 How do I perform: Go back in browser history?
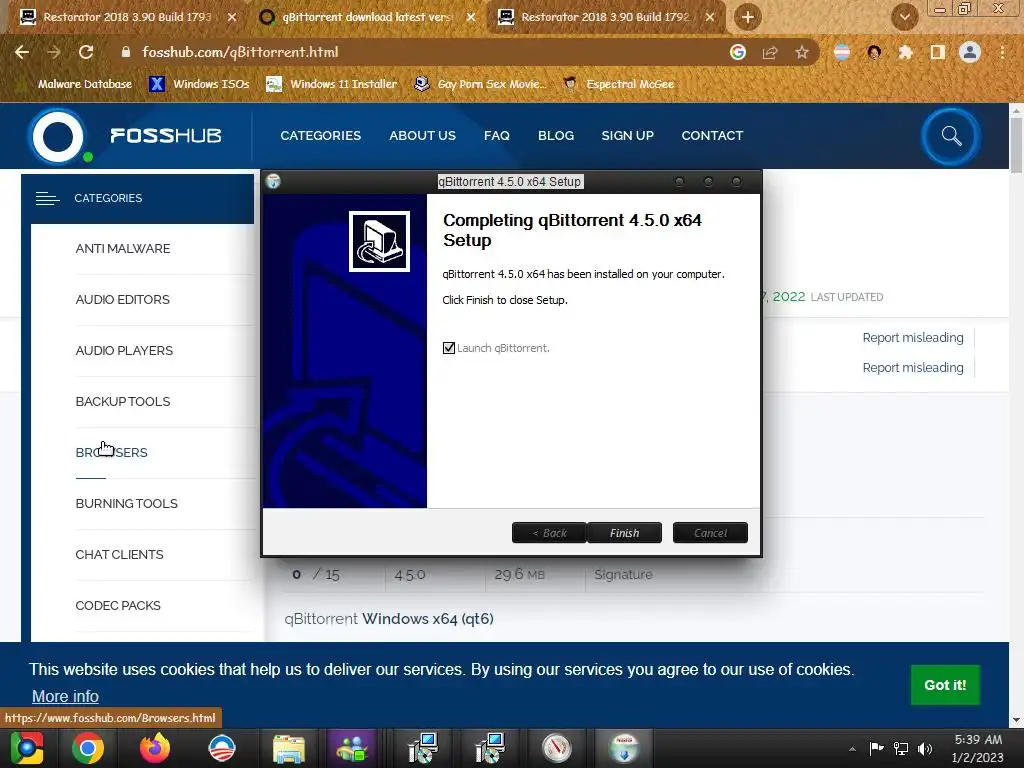coord(22,52)
